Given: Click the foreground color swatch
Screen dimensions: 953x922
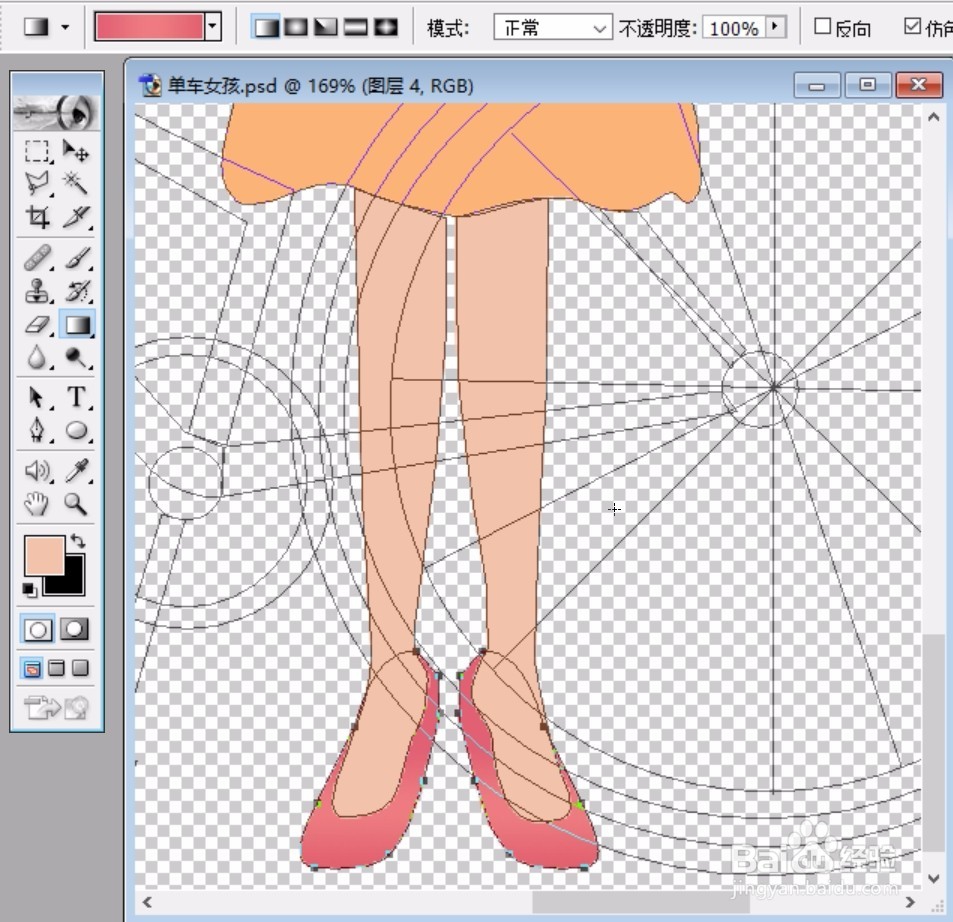Looking at the screenshot, I should [44, 556].
